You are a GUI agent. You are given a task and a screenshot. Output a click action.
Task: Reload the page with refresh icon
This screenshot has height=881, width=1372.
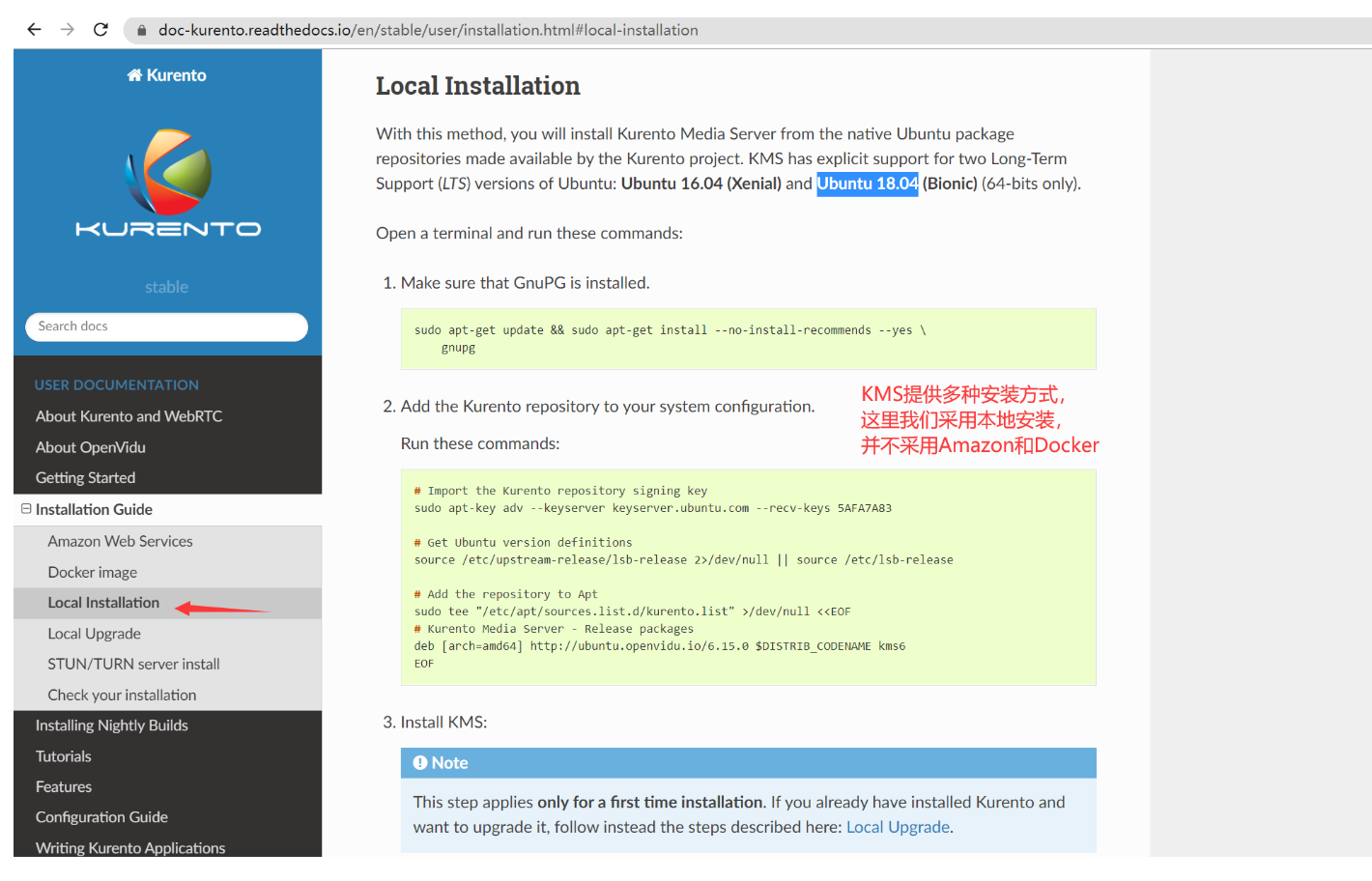100,30
